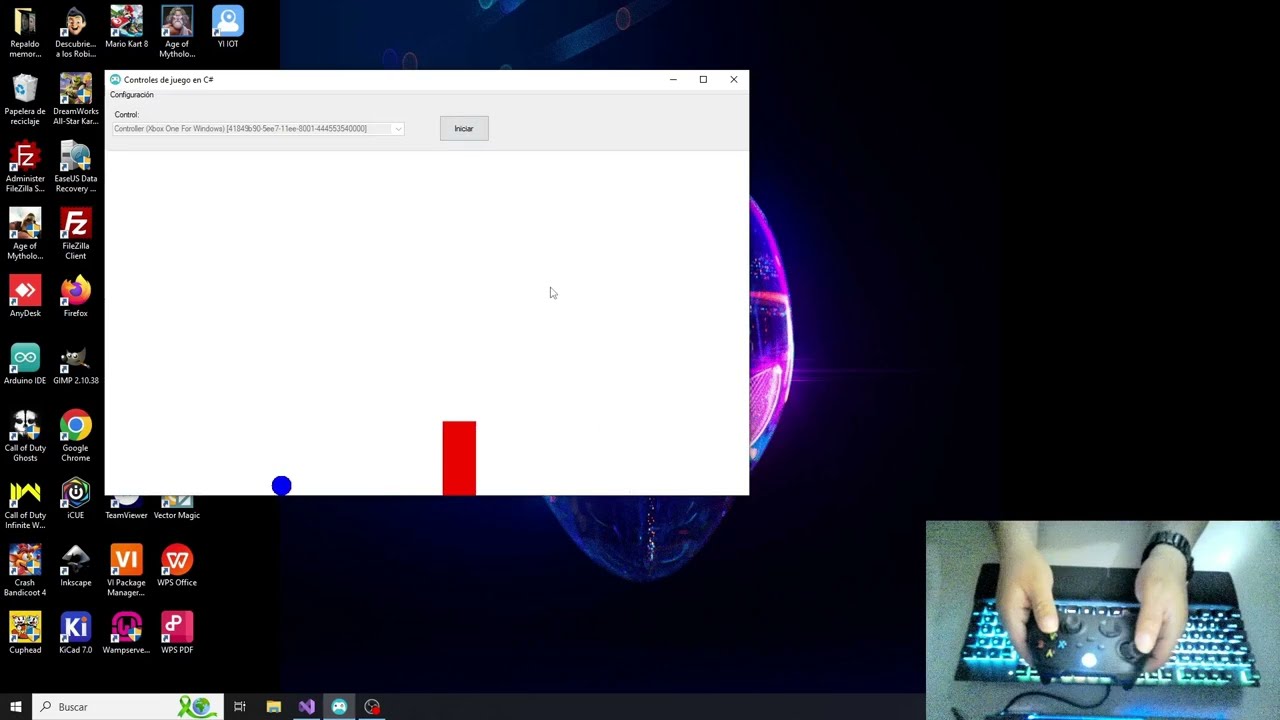Viewport: 1280px width, 720px height.
Task: Maximize the Controles de juego window
Action: (x=703, y=79)
